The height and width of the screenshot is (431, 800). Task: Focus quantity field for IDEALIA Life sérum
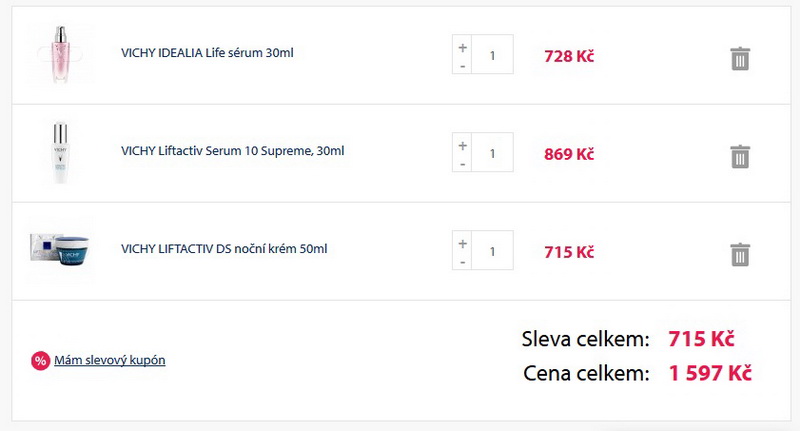pos(492,55)
